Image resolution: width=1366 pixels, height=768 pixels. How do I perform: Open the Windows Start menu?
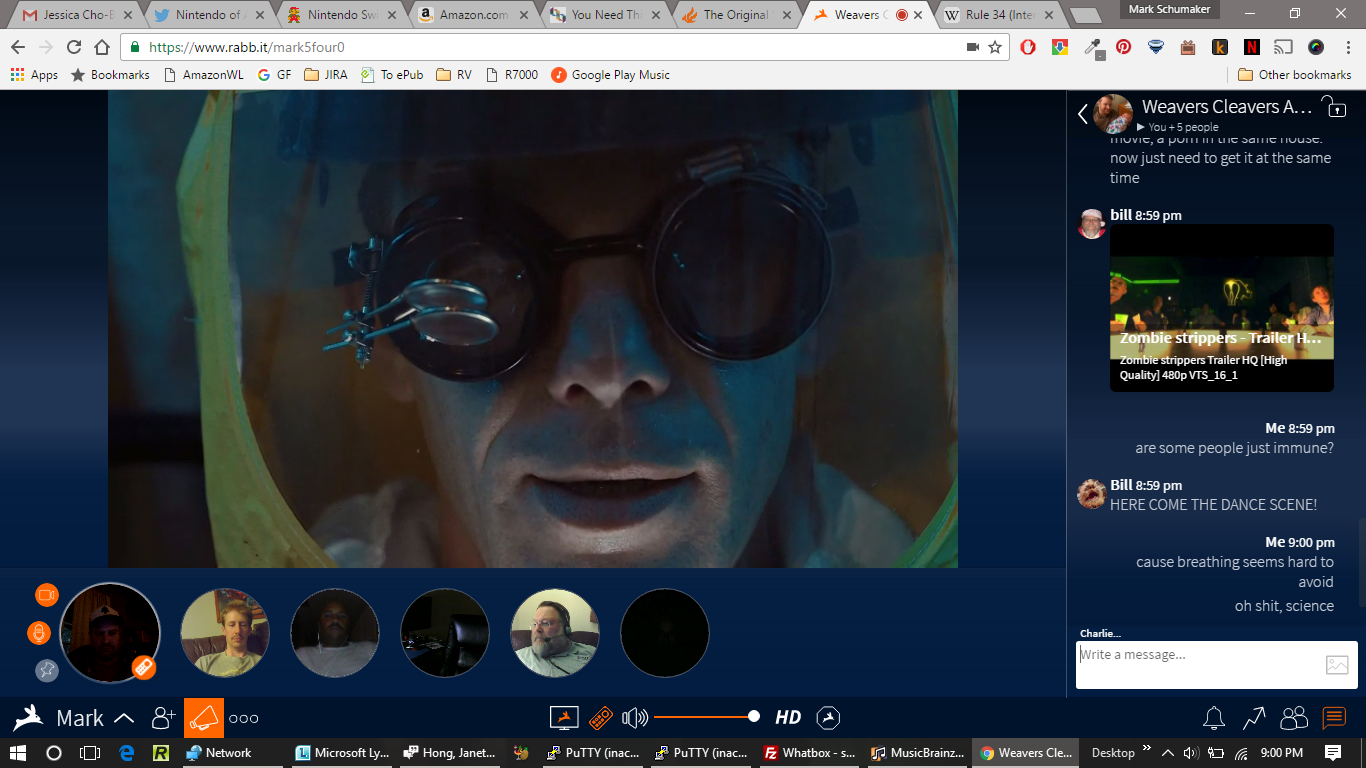click(19, 753)
